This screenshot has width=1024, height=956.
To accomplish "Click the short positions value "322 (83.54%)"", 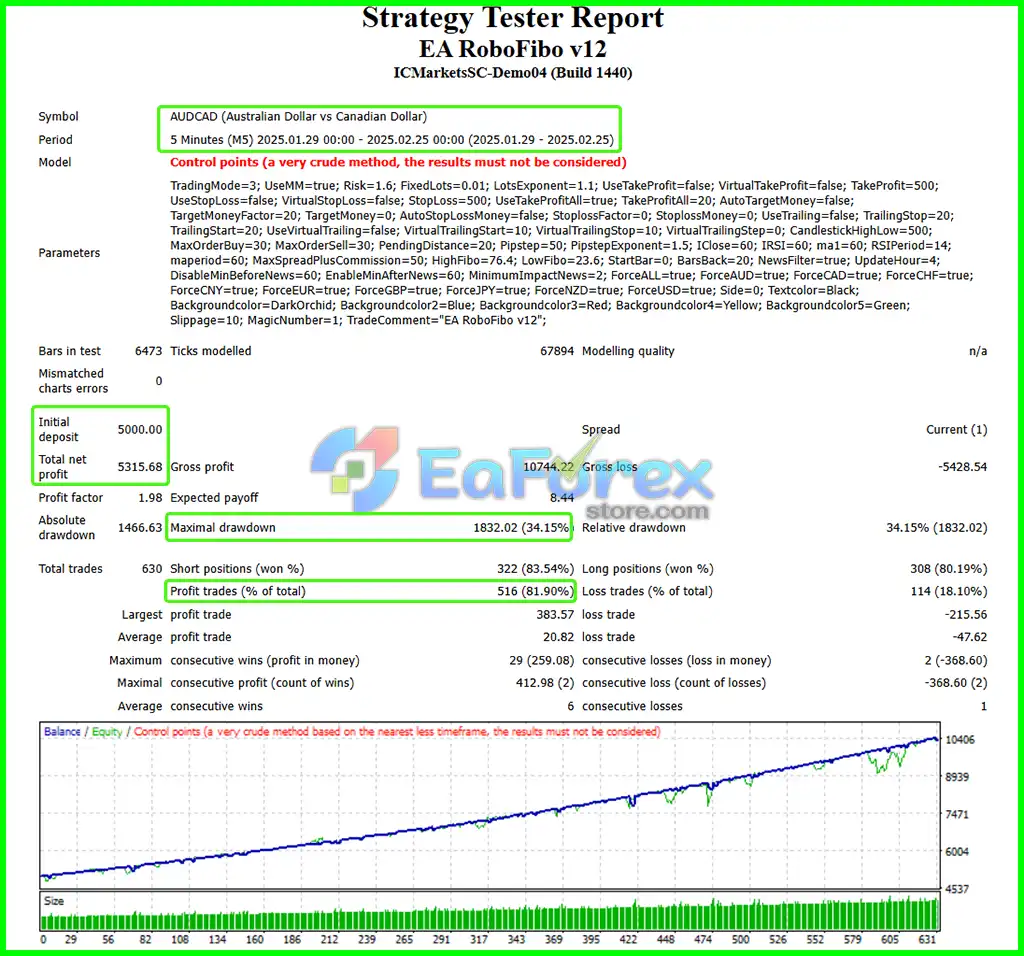I will 536,569.
